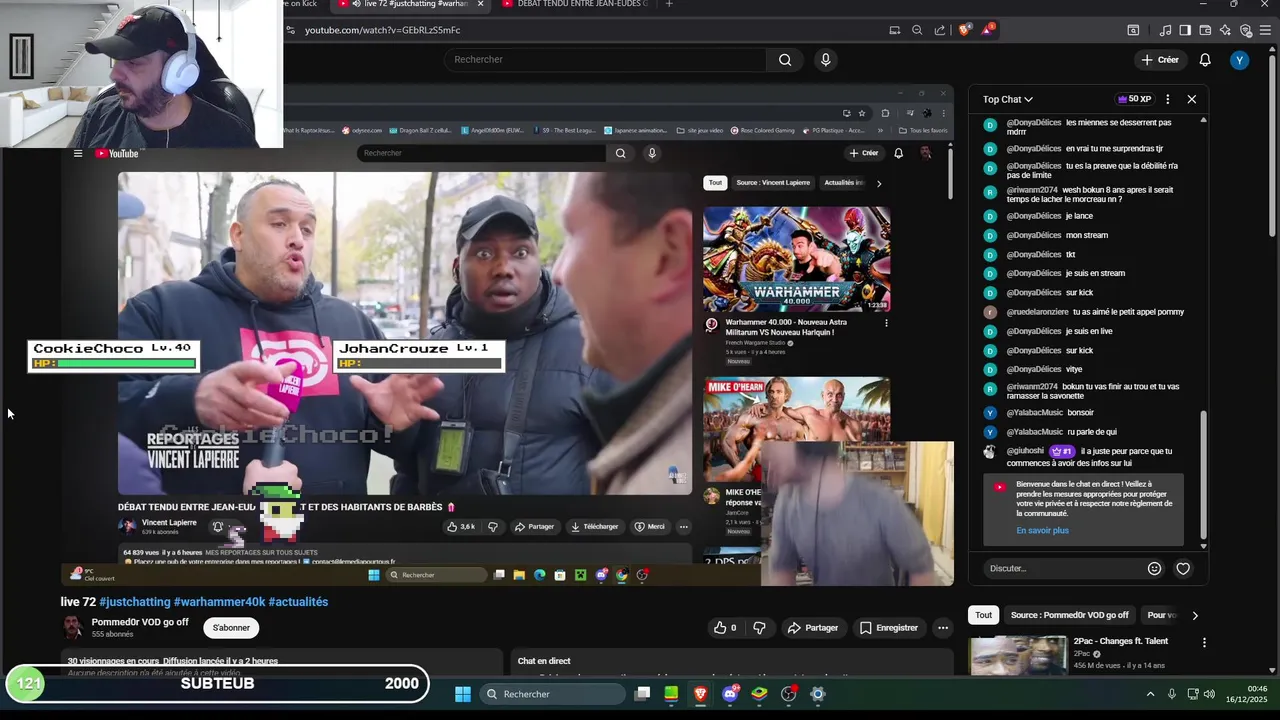
Task: Open the Leo AI sparkle icon
Action: tap(1225, 30)
